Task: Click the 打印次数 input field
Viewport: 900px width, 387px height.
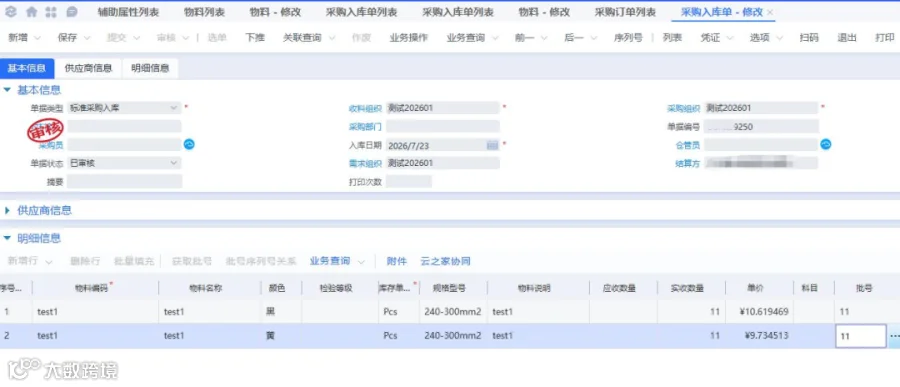Action: 409,181
